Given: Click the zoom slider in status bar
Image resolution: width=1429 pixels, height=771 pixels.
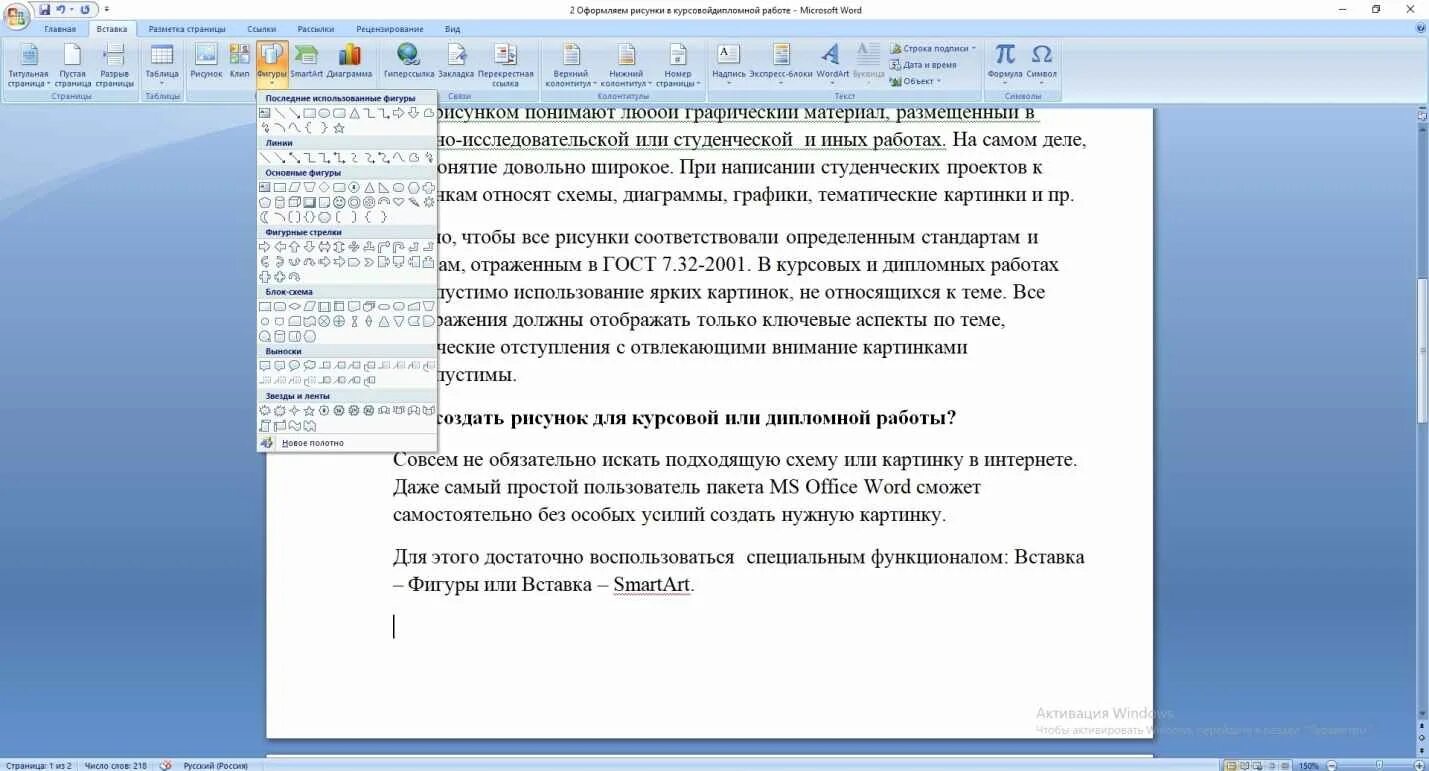Looking at the screenshot, I should pyautogui.click(x=1377, y=765).
